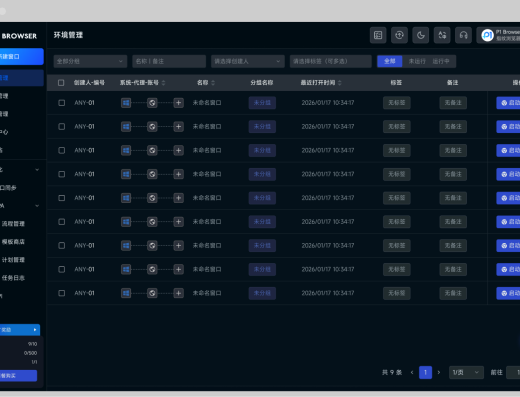Image resolution: width=520 pixels, height=397 pixels.
Task: Click the Windows system icon in ninth row
Action: pos(126,293)
